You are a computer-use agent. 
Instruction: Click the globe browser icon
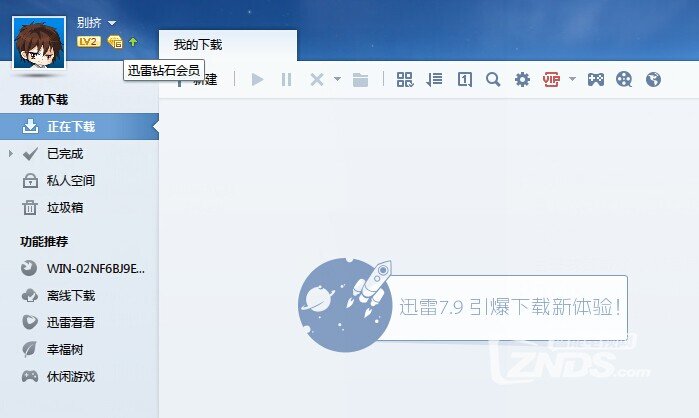653,80
